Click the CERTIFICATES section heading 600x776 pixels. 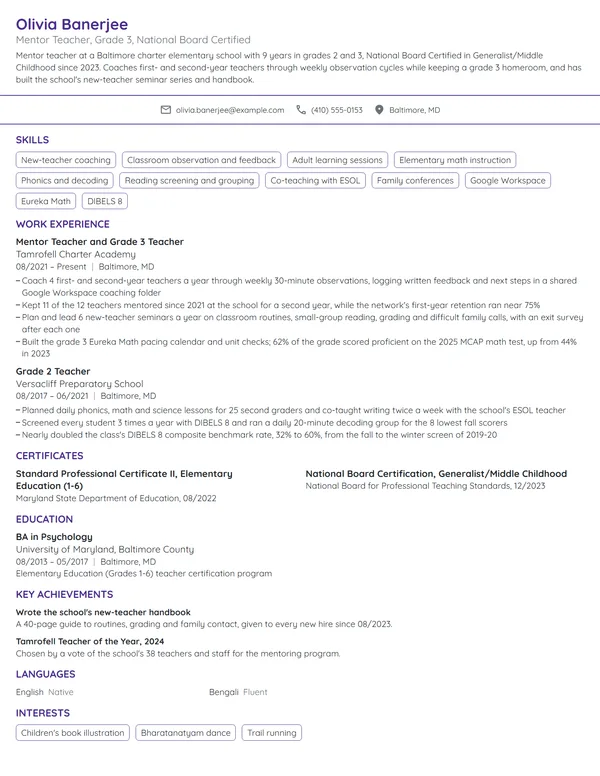pyautogui.click(x=50, y=456)
